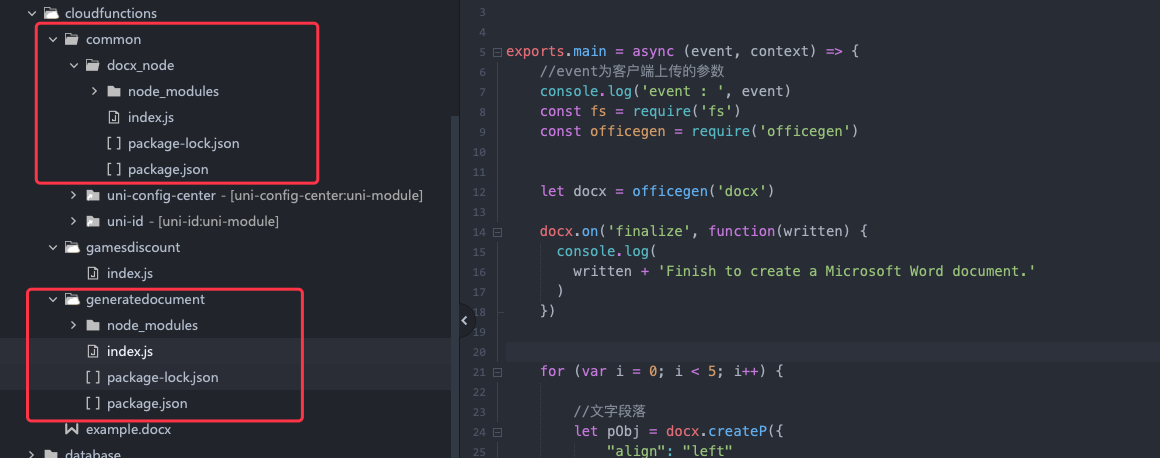This screenshot has width=1160, height=458.
Task: Click the common folder icon
Action: click(x=72, y=39)
